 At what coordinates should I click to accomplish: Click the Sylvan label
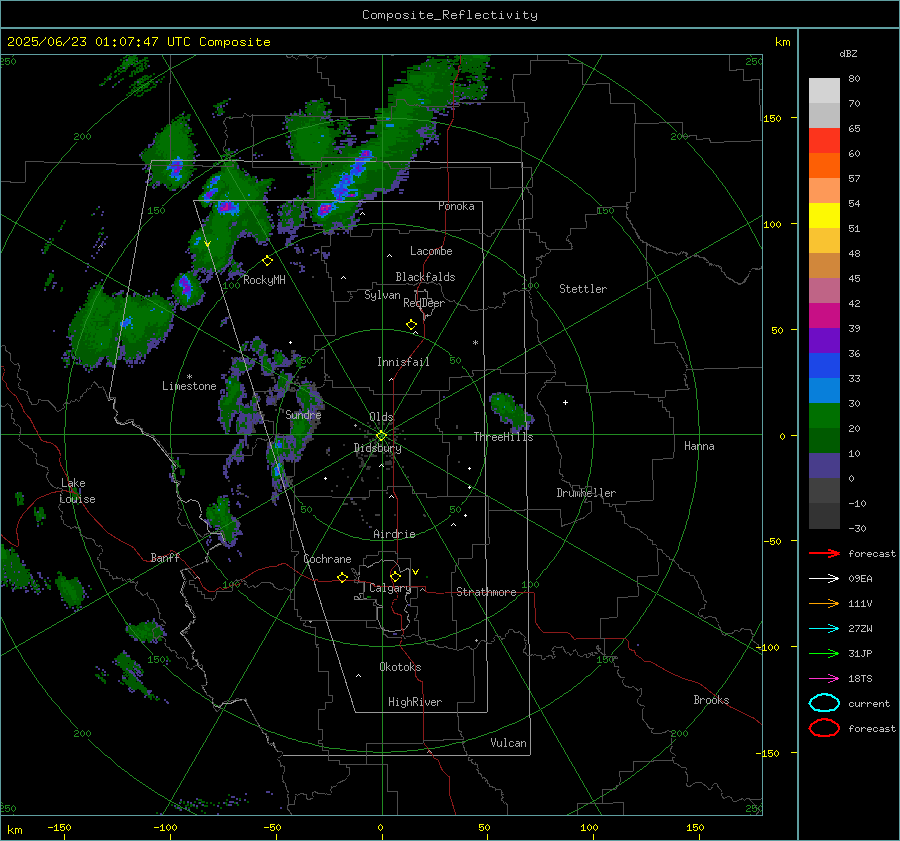(382, 295)
